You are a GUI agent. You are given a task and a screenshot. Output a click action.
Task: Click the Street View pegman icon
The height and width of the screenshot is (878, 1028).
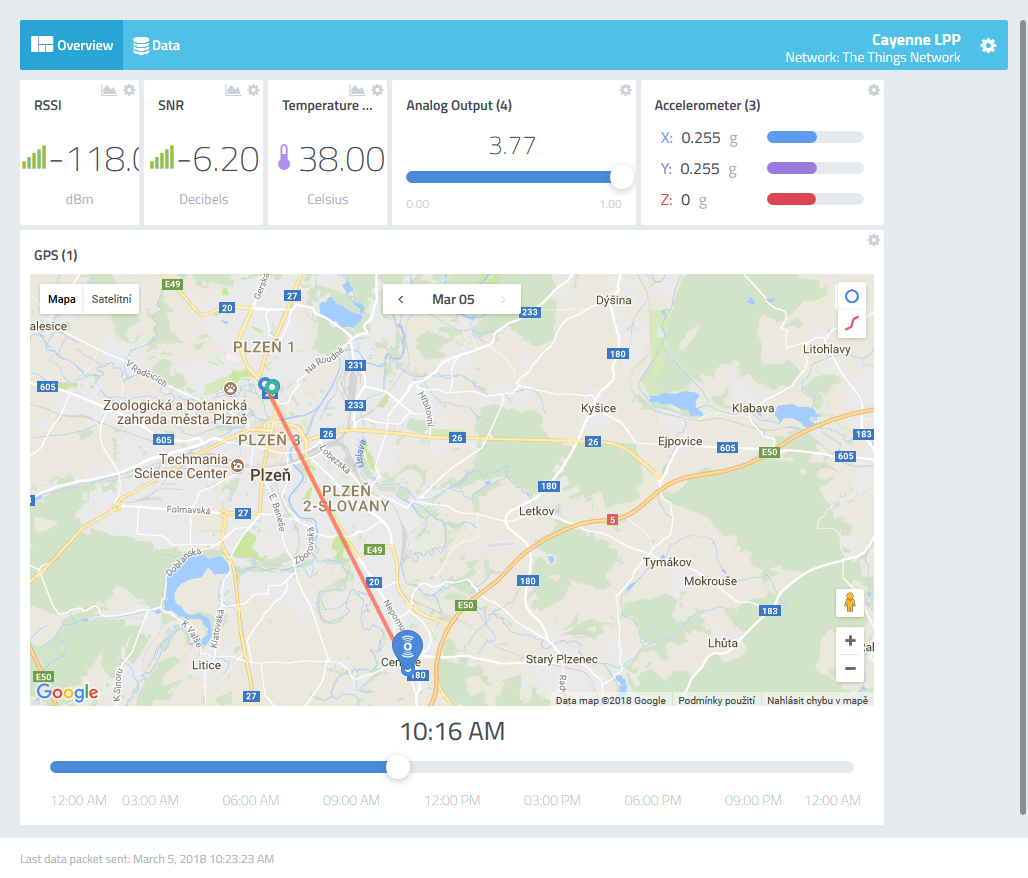(x=850, y=603)
